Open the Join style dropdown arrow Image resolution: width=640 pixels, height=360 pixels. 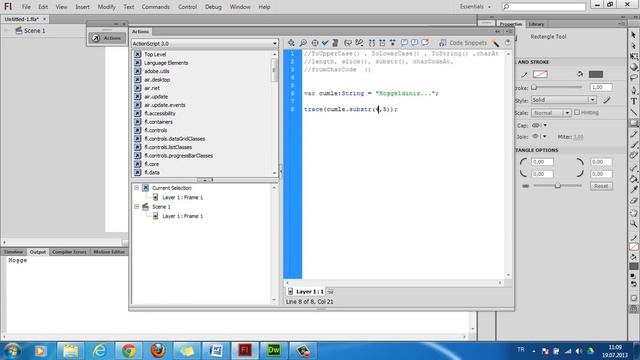point(545,136)
